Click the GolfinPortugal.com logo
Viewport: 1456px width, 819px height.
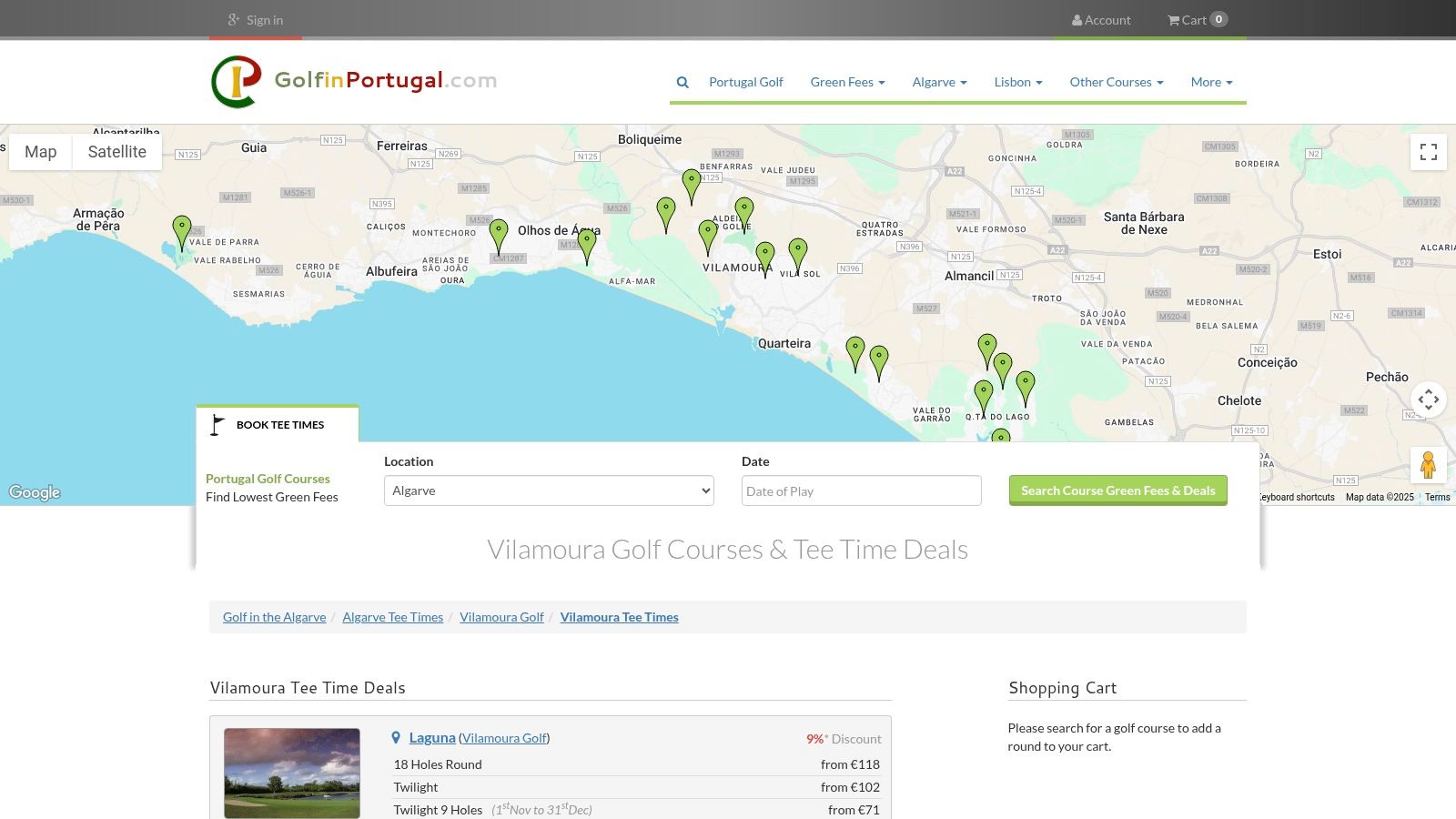pos(354,81)
